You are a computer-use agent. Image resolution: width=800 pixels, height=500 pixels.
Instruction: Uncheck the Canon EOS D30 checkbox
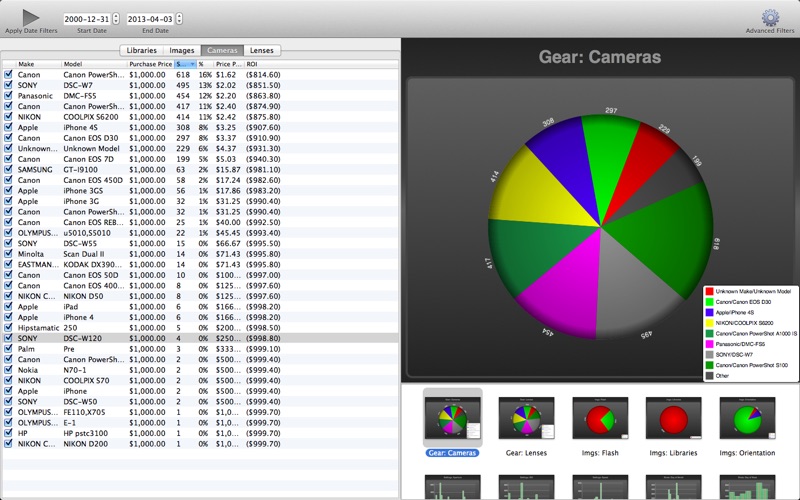point(8,138)
